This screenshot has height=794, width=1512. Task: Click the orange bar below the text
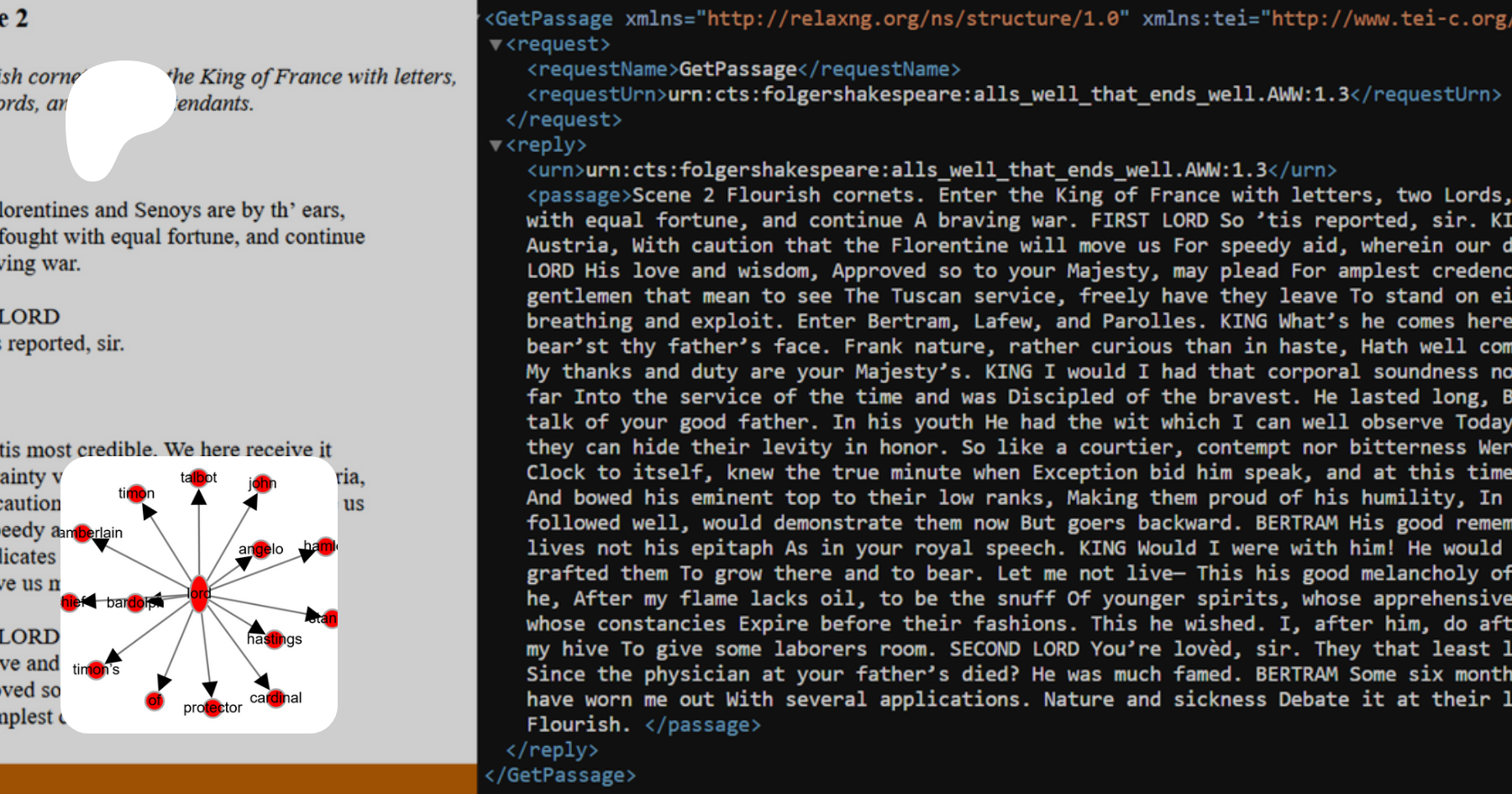click(239, 779)
